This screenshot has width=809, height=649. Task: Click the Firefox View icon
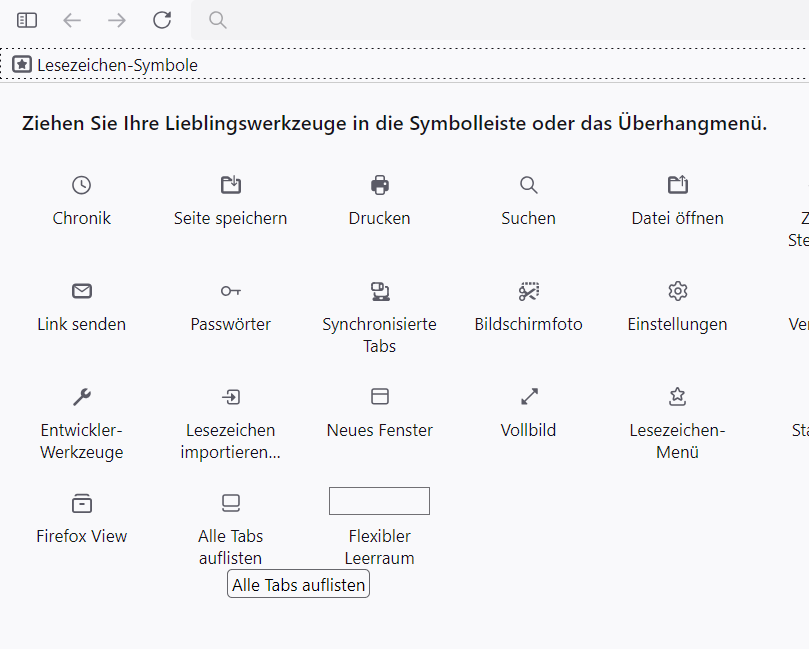tap(82, 503)
